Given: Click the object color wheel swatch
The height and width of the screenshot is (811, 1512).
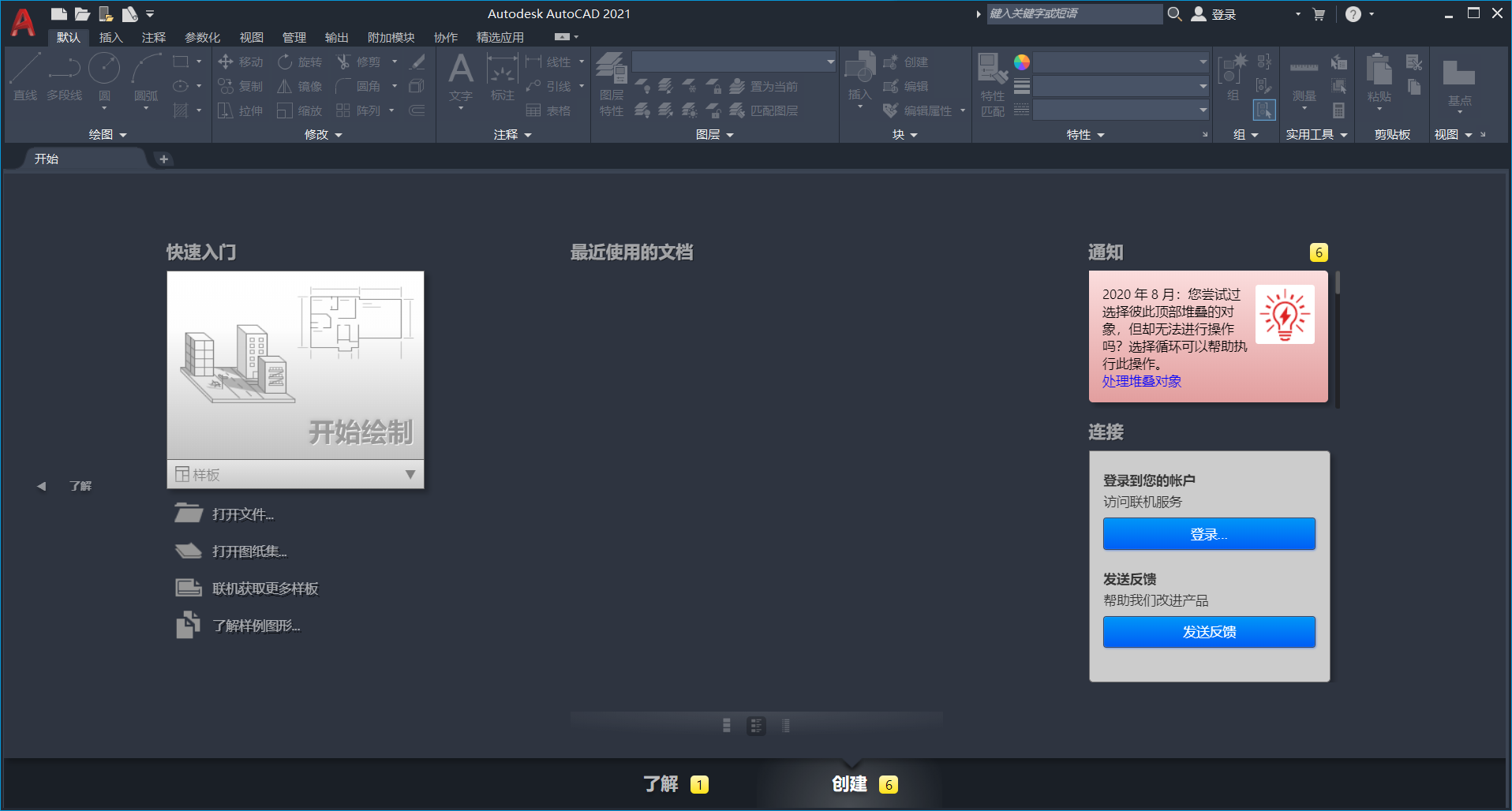Looking at the screenshot, I should pyautogui.click(x=1022, y=62).
